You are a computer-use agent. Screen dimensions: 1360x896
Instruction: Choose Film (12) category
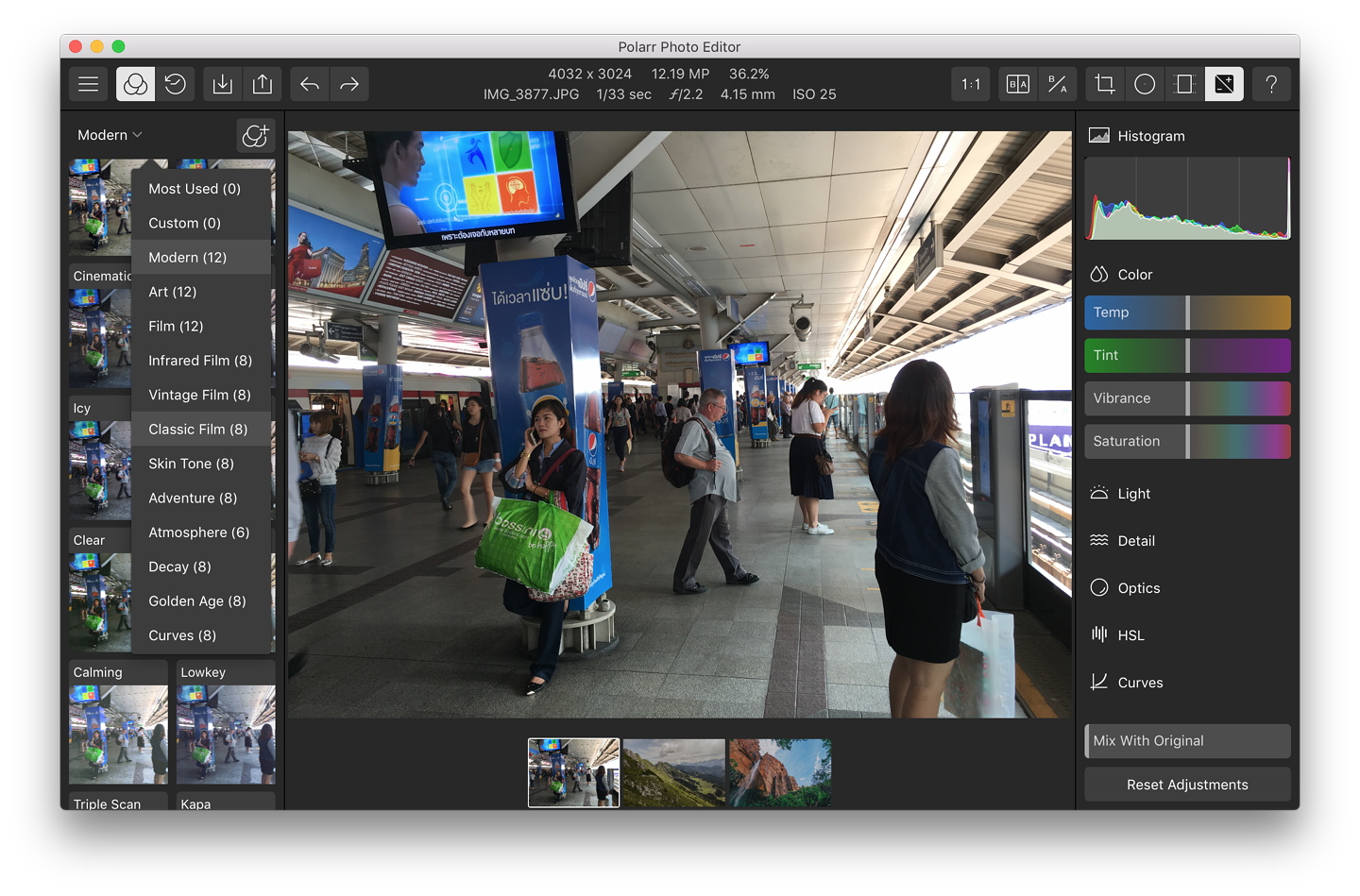point(201,326)
